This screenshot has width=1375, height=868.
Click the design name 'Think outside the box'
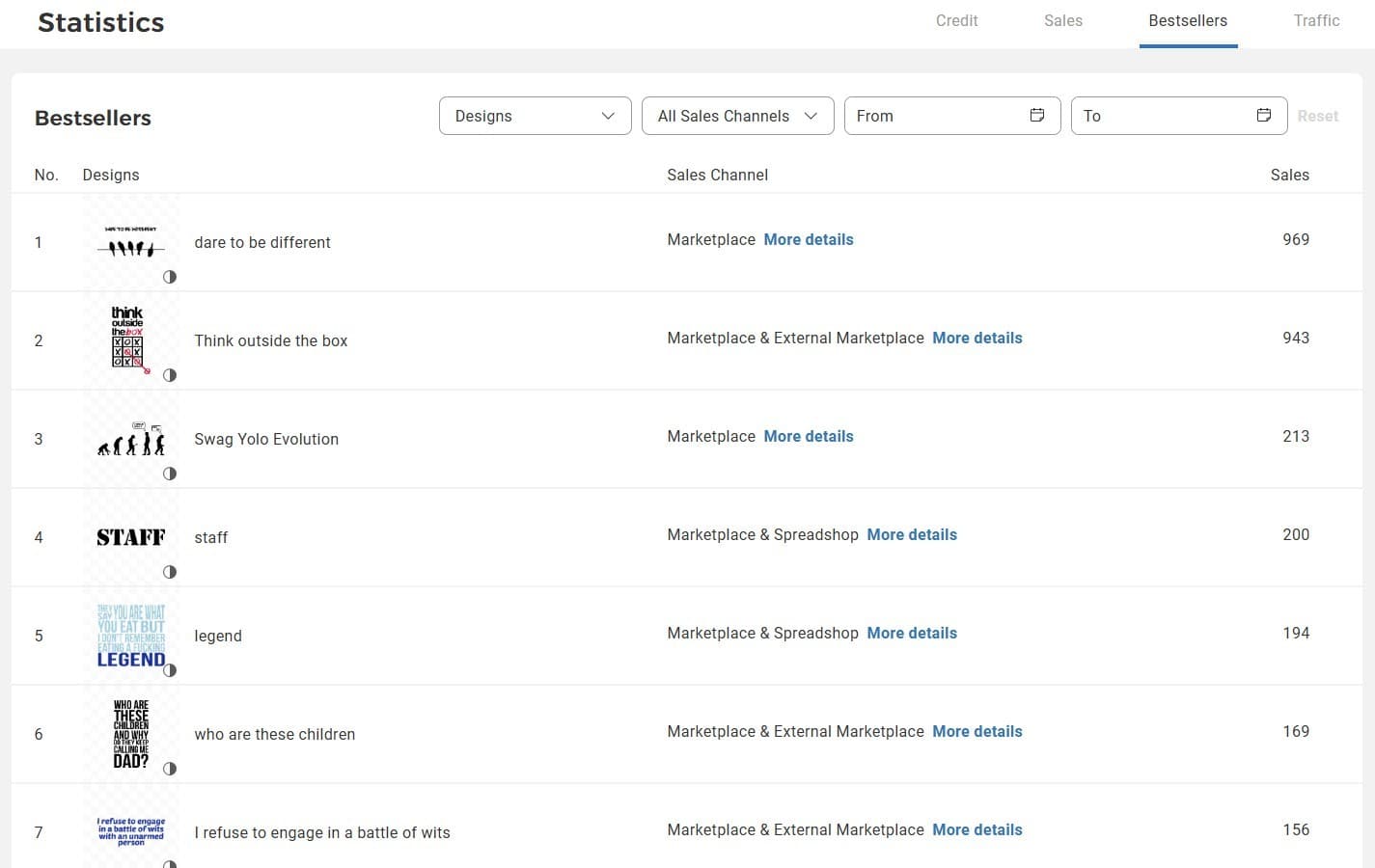coord(271,340)
